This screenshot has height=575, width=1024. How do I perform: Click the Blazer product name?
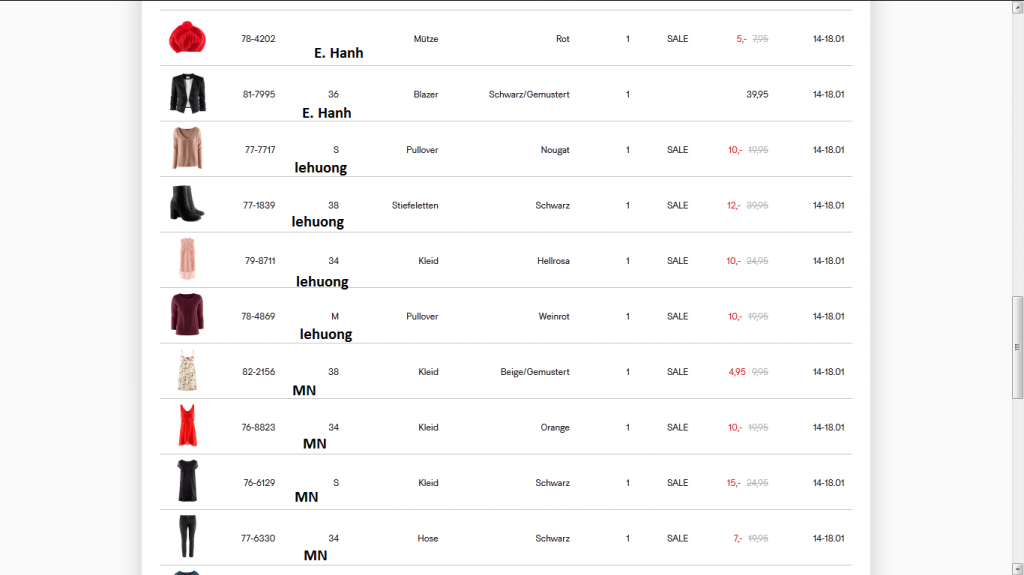tap(425, 94)
